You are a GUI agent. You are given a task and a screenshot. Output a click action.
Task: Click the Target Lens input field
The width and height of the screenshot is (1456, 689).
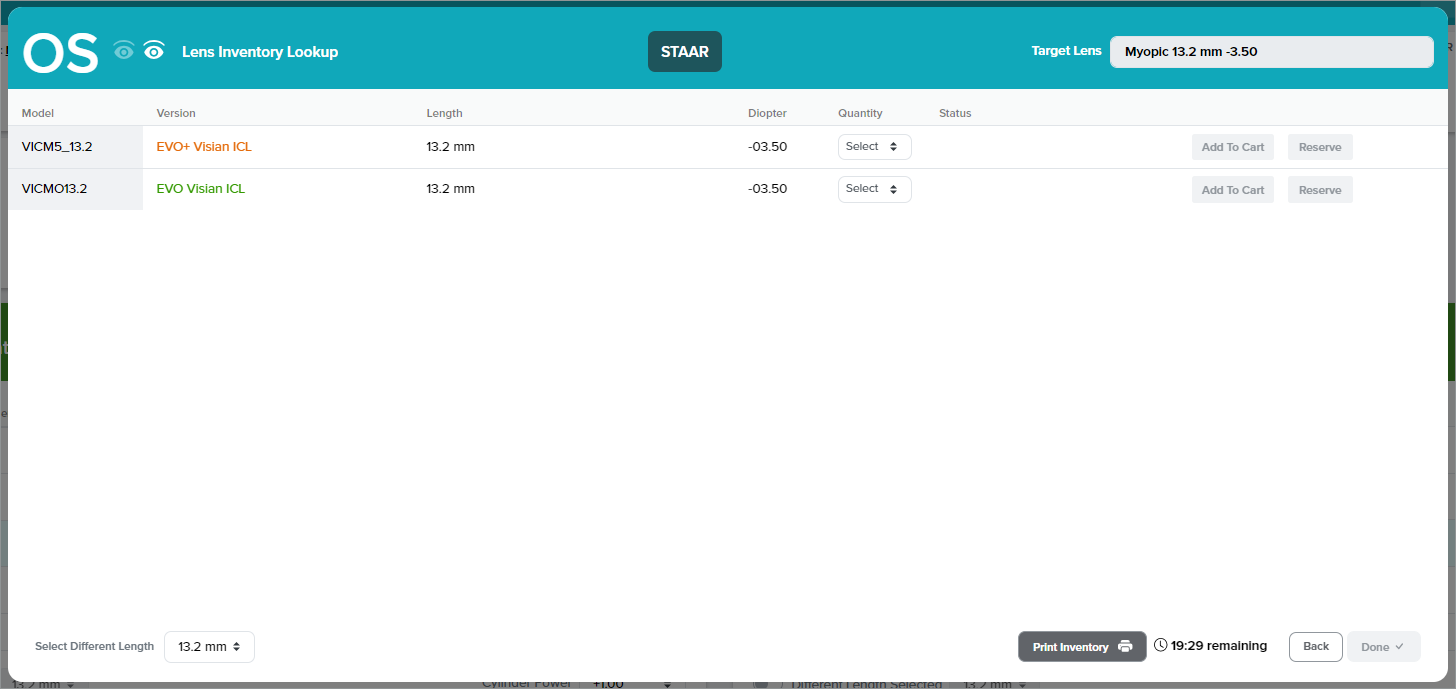(1270, 52)
